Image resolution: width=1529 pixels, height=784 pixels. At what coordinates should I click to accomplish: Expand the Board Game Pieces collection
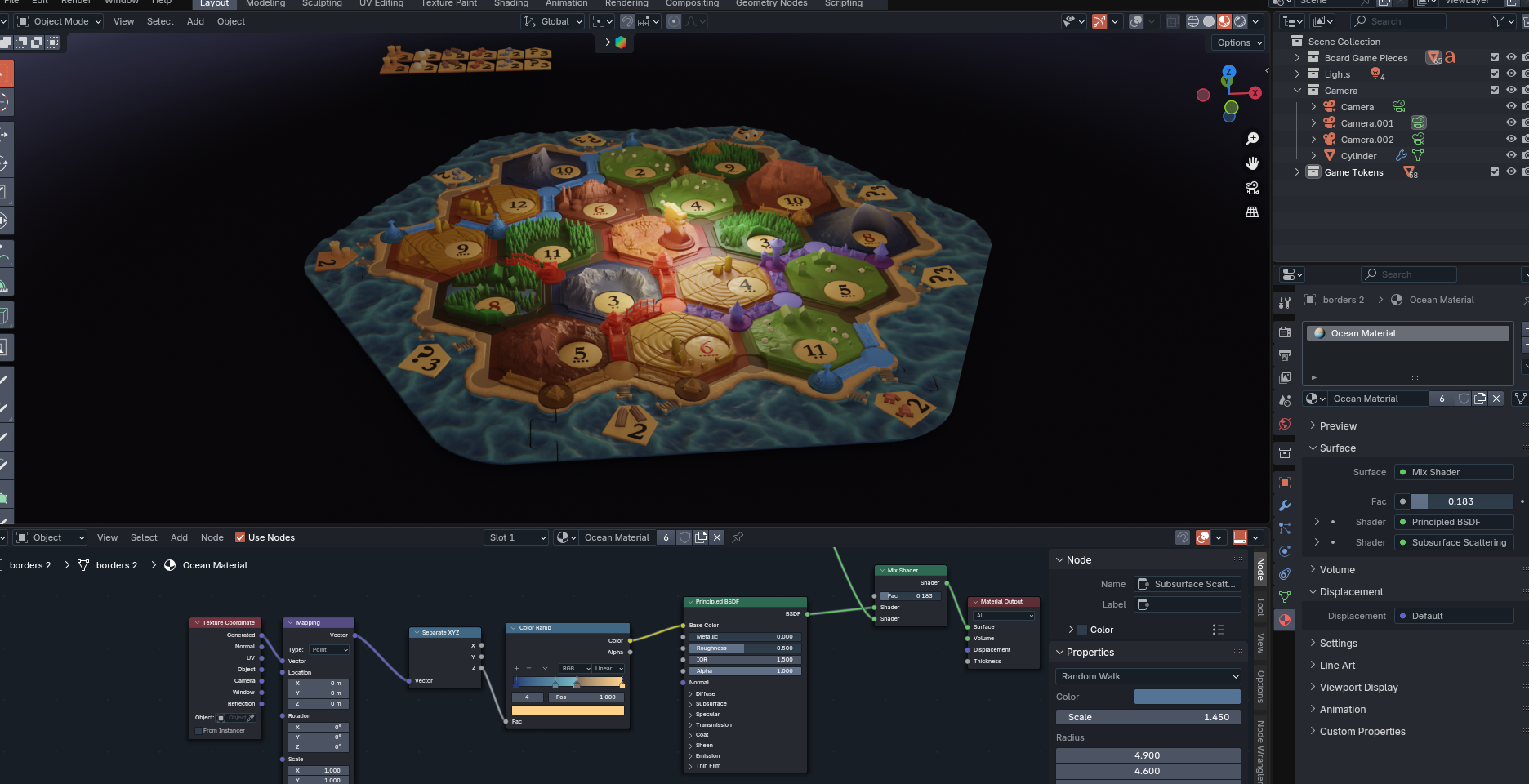point(1297,58)
